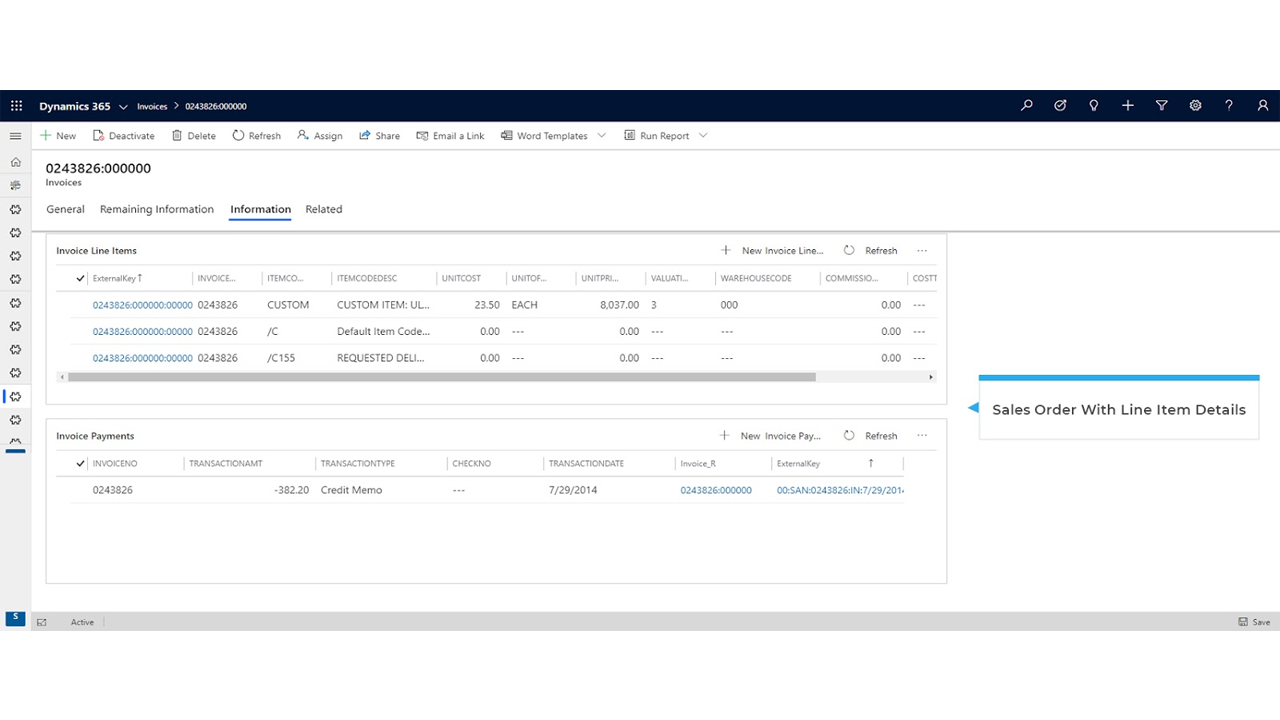Screen dimensions: 1280x720
Task: Click the TRANSACTIONTYPE column header
Action: (358, 464)
